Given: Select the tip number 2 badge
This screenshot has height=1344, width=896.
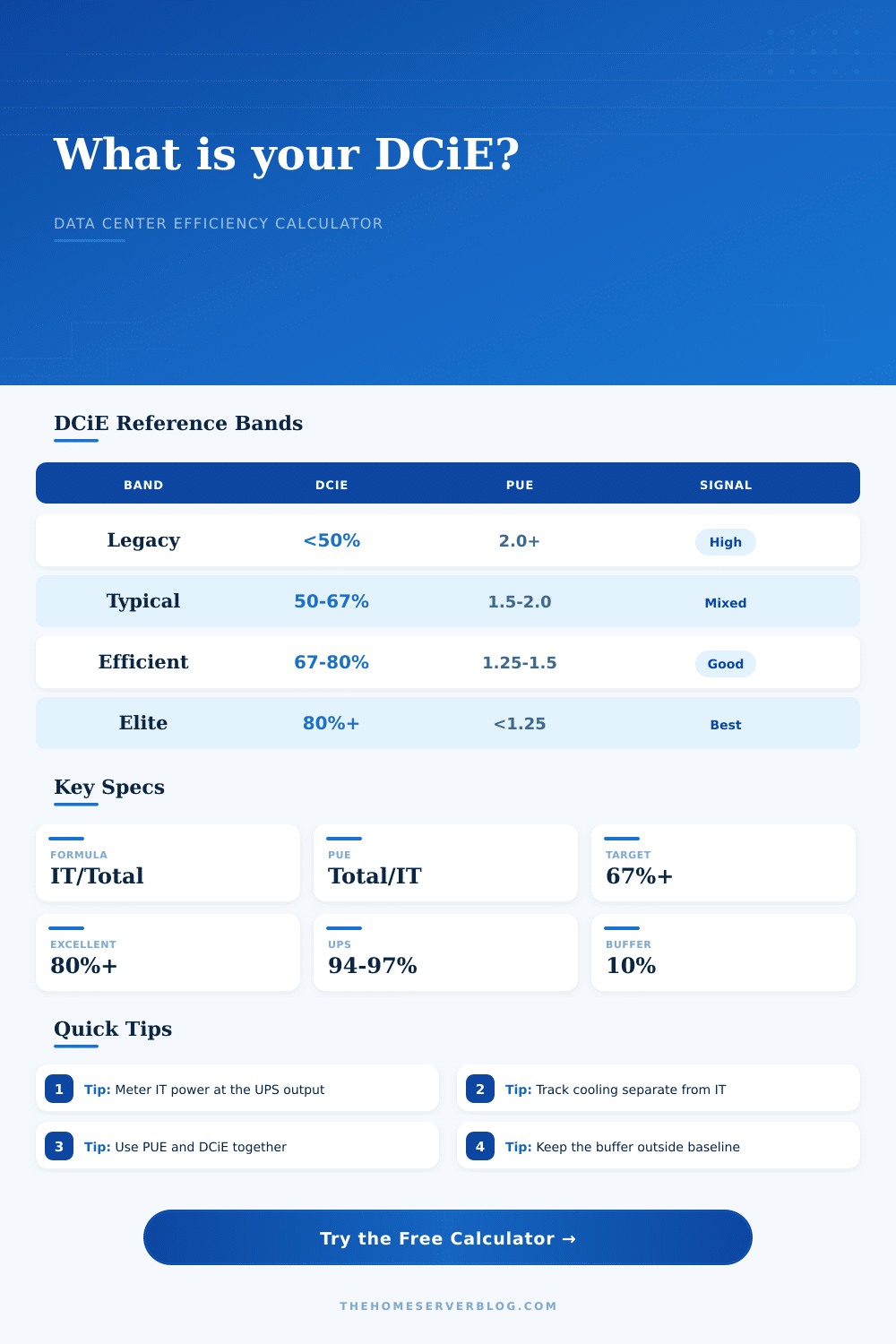Looking at the screenshot, I should tap(480, 1090).
